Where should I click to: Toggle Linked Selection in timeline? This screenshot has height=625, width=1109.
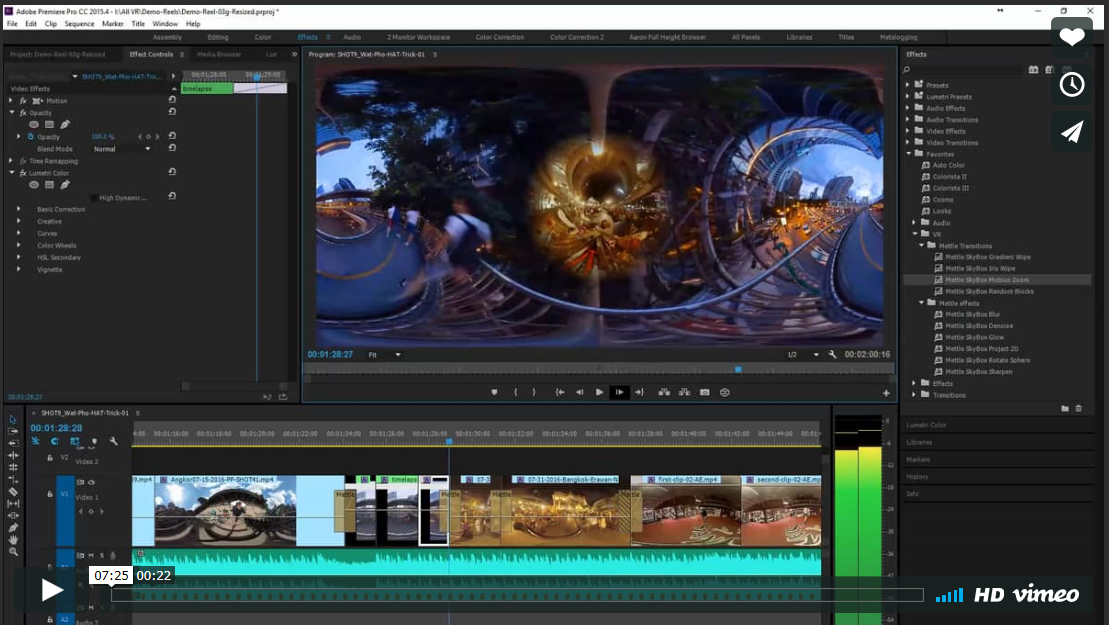point(74,441)
